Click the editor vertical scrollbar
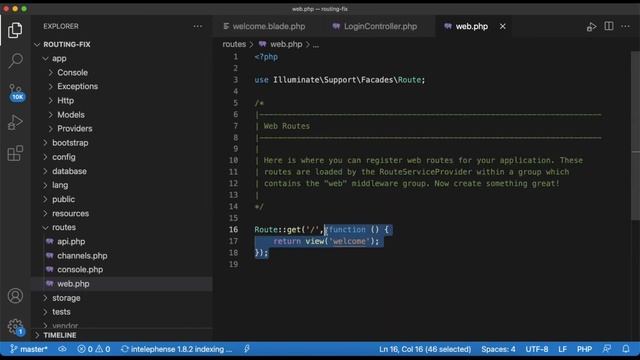The image size is (640, 360). point(636,137)
